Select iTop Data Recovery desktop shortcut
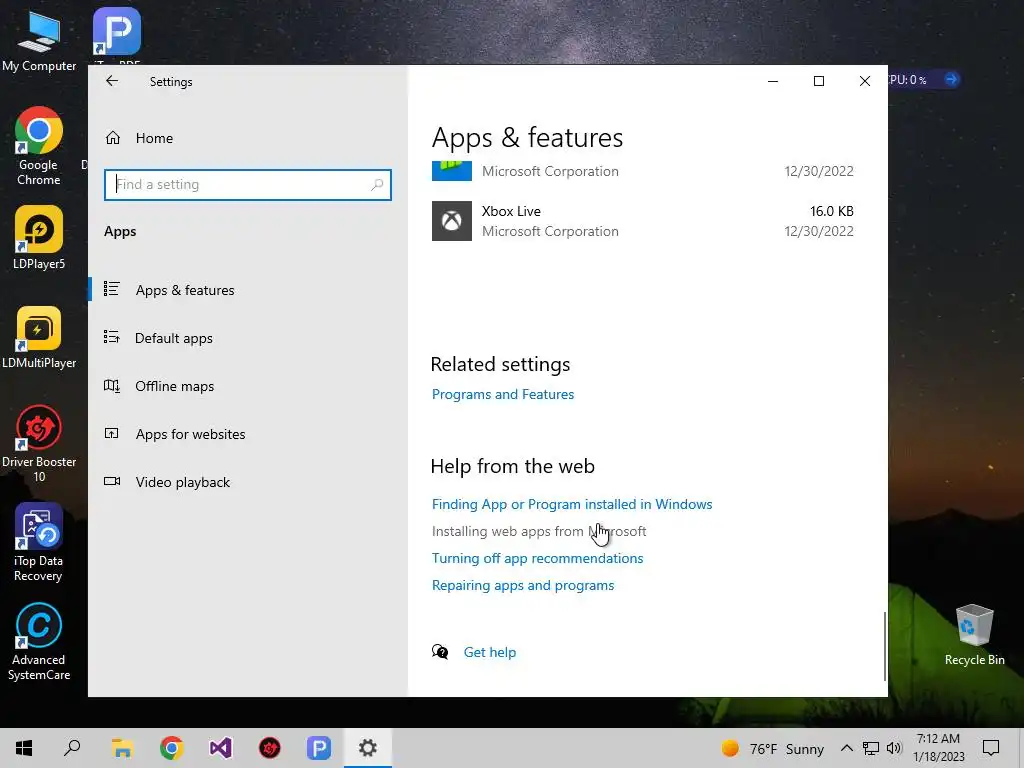This screenshot has width=1024, height=768. pyautogui.click(x=39, y=543)
